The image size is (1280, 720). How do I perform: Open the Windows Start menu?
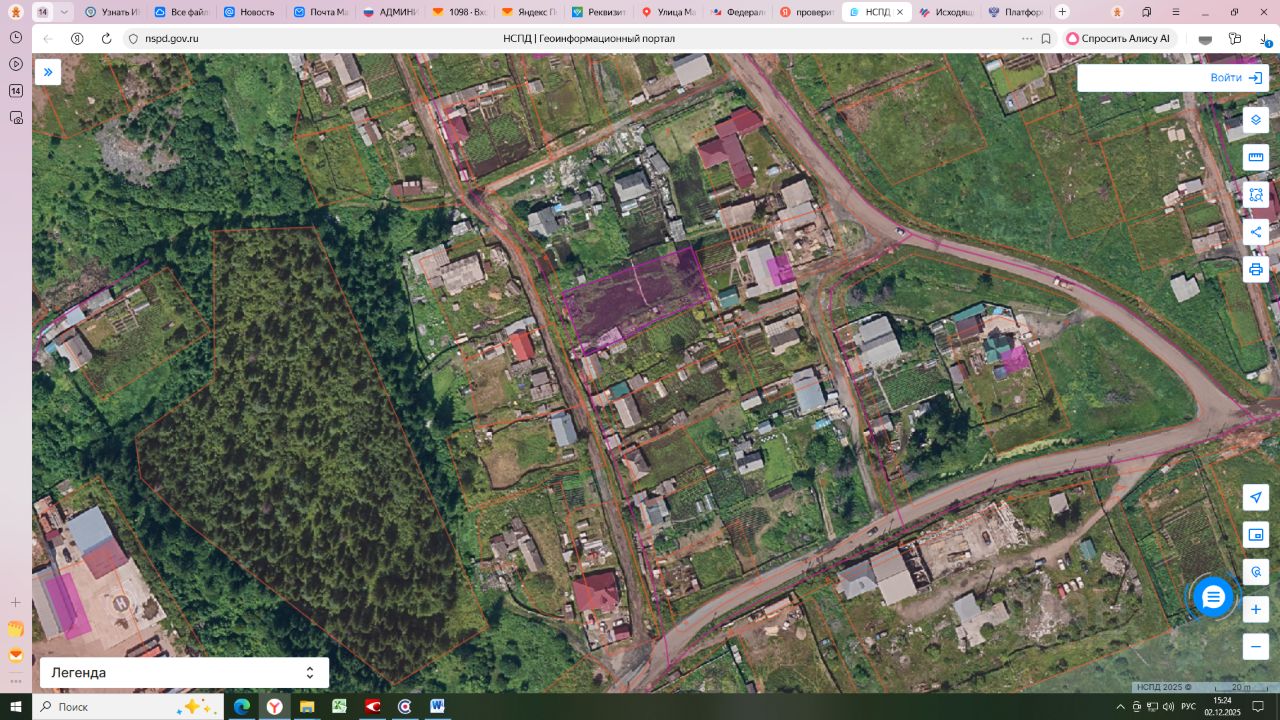(x=16, y=706)
